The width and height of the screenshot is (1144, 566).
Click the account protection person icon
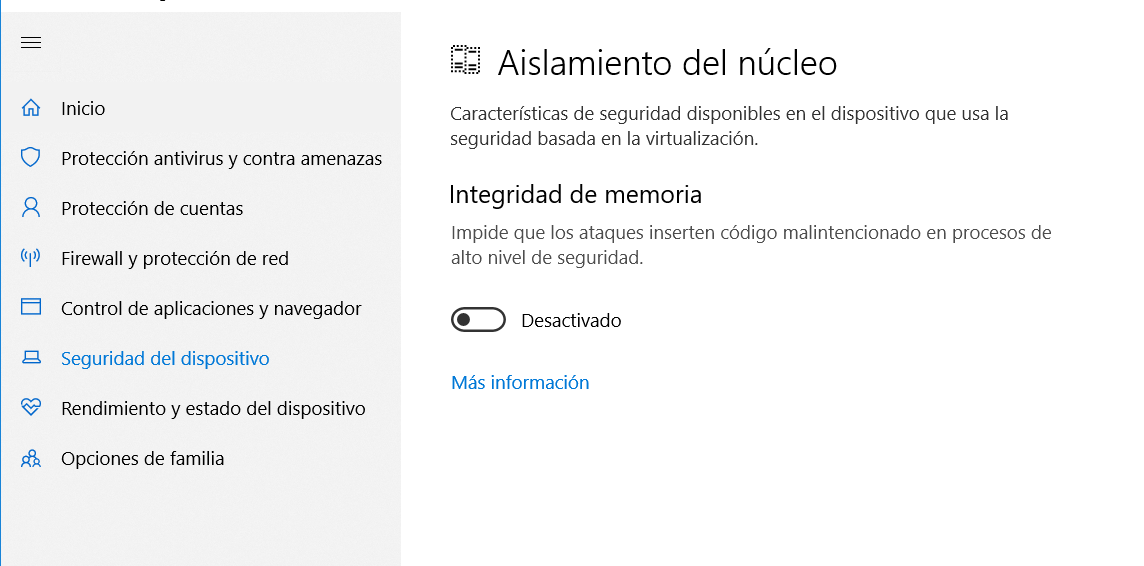[31, 208]
